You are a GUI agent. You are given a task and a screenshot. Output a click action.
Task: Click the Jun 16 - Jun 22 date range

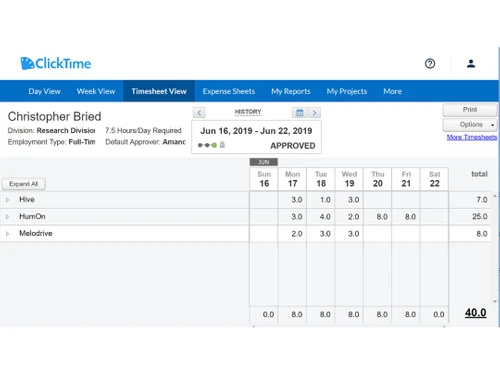(256, 131)
